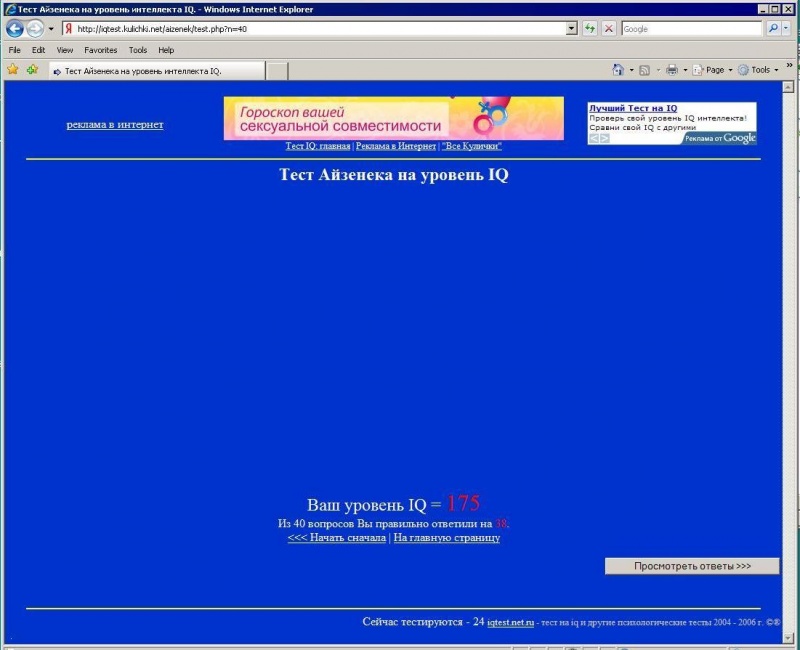Open Favorites Center star icon
The image size is (800, 650).
13,70
